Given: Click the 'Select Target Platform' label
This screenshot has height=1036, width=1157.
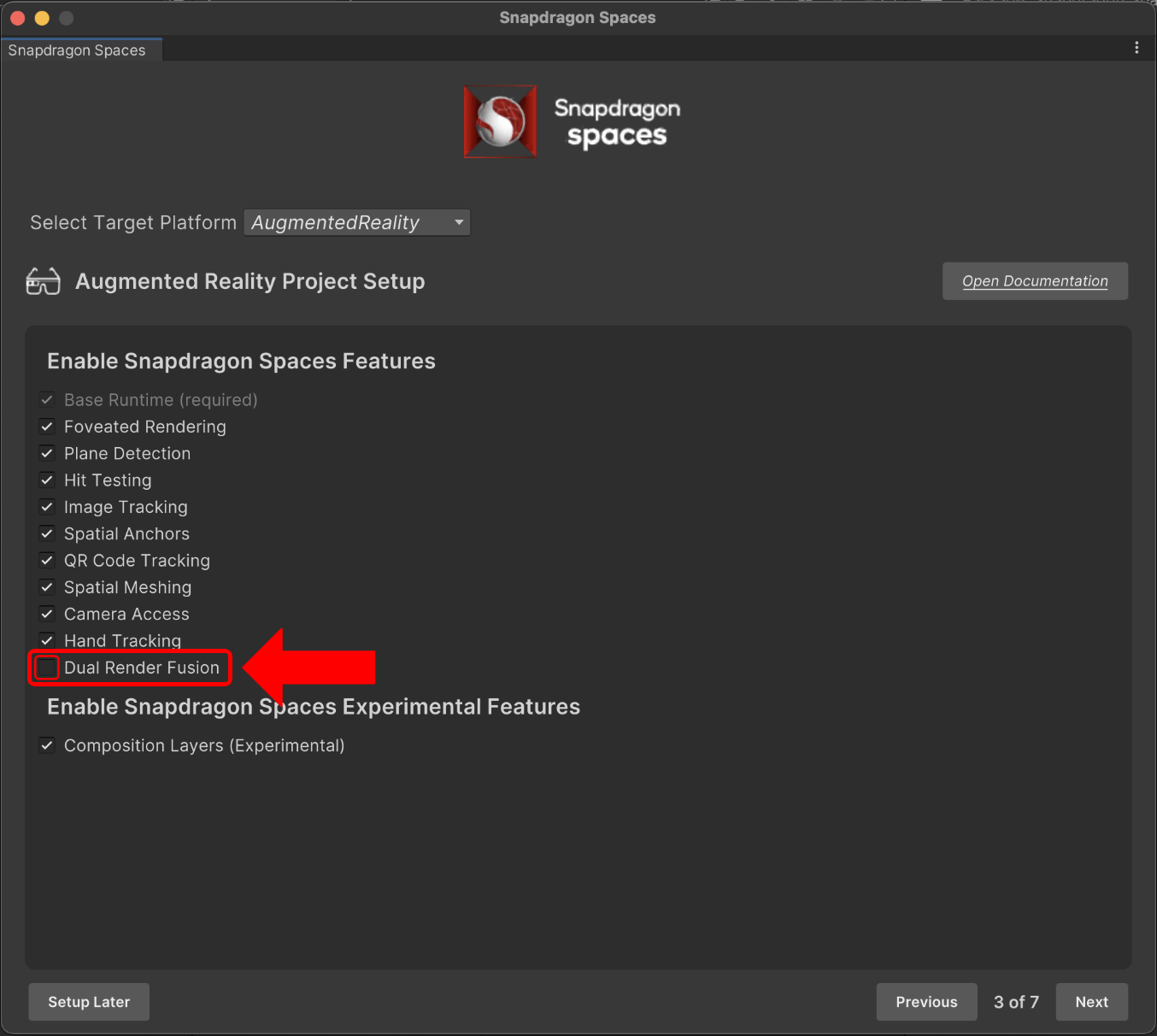Looking at the screenshot, I should 133,222.
